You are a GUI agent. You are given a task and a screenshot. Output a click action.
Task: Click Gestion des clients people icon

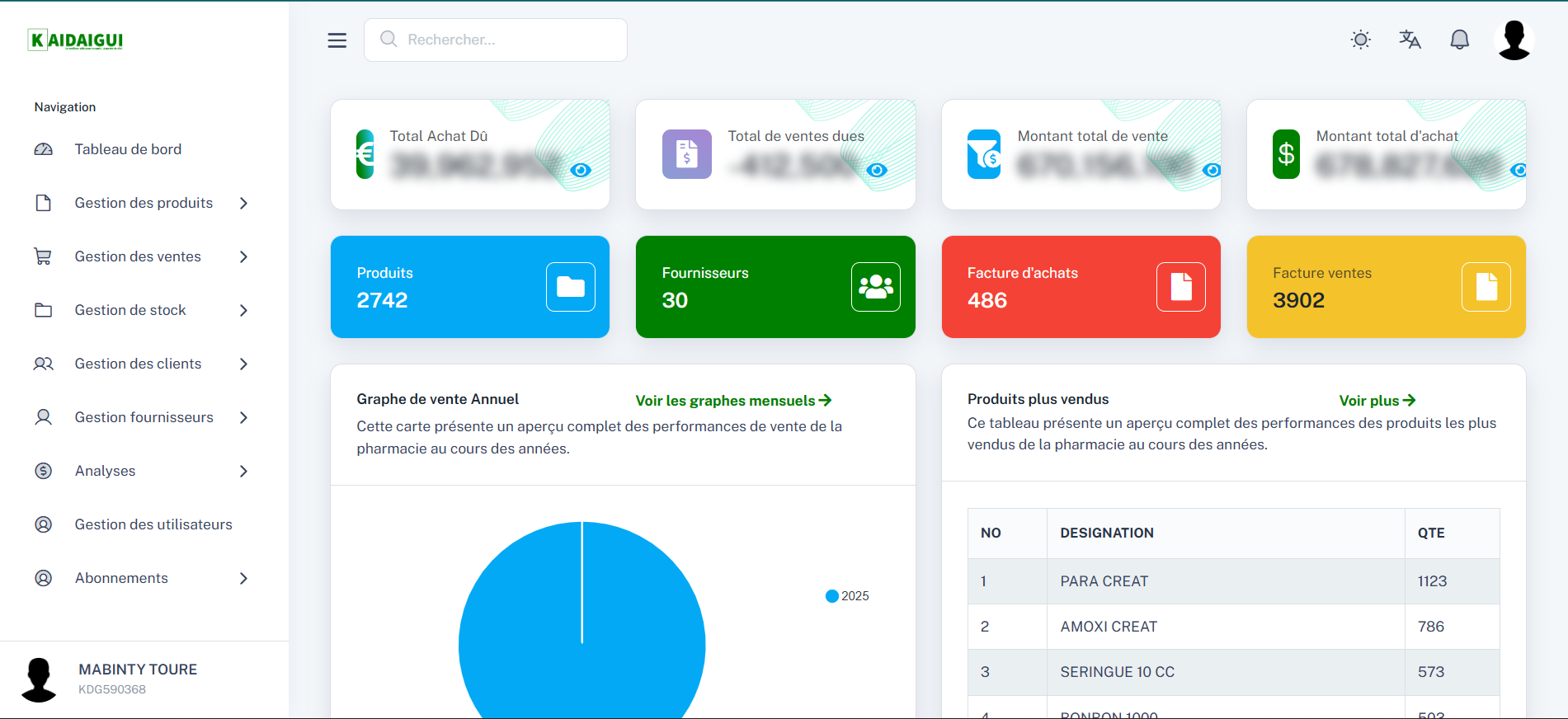click(x=43, y=364)
